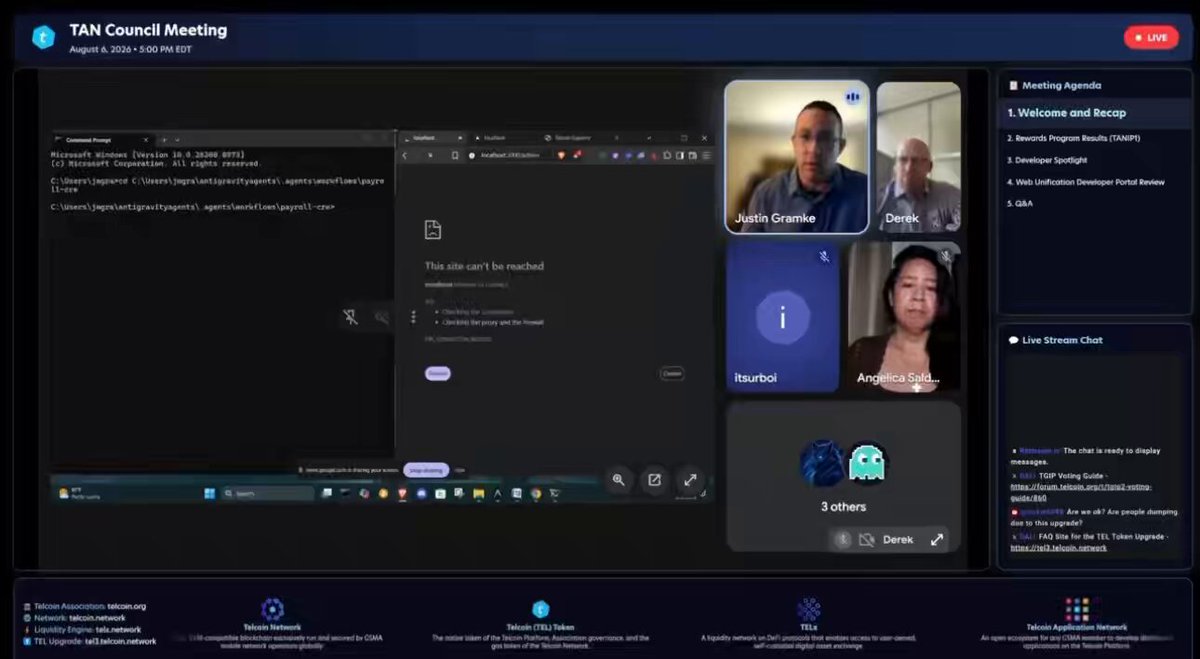The width and height of the screenshot is (1200, 659).
Task: Click the red LIVE badge
Action: [x=1151, y=37]
